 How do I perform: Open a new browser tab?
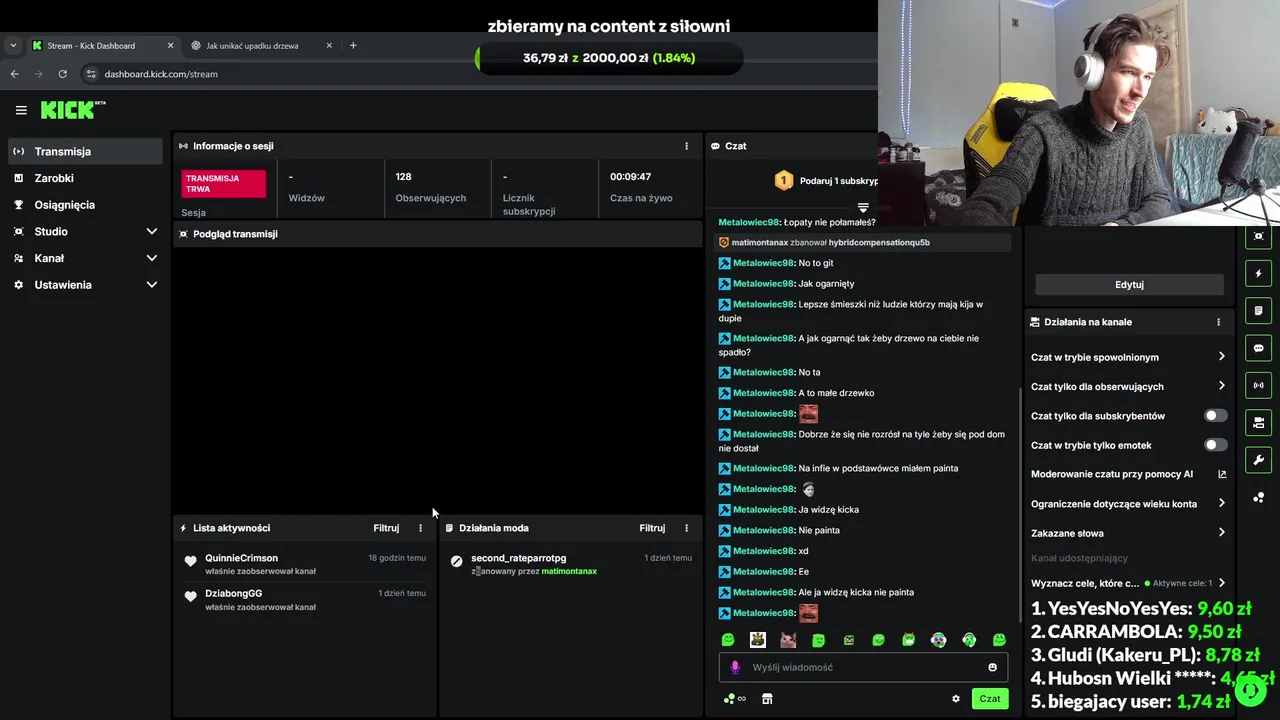tap(353, 45)
